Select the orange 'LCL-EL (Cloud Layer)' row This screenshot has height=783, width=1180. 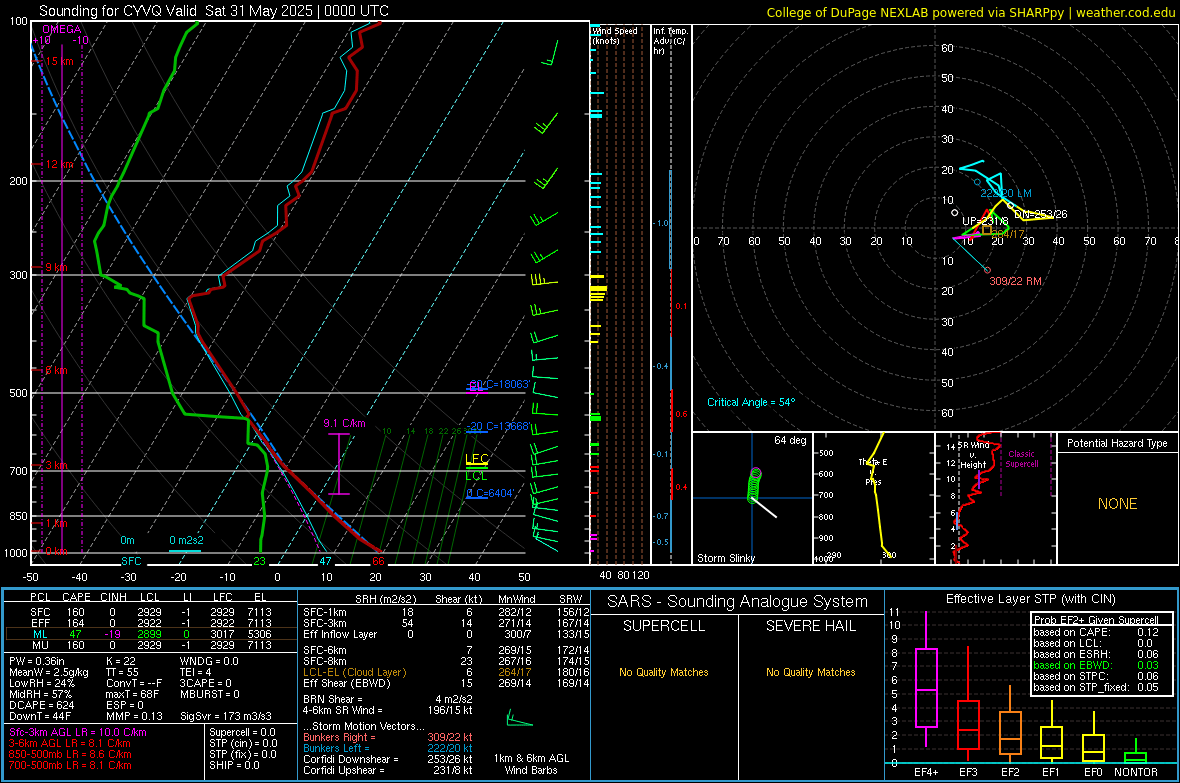coord(447,672)
